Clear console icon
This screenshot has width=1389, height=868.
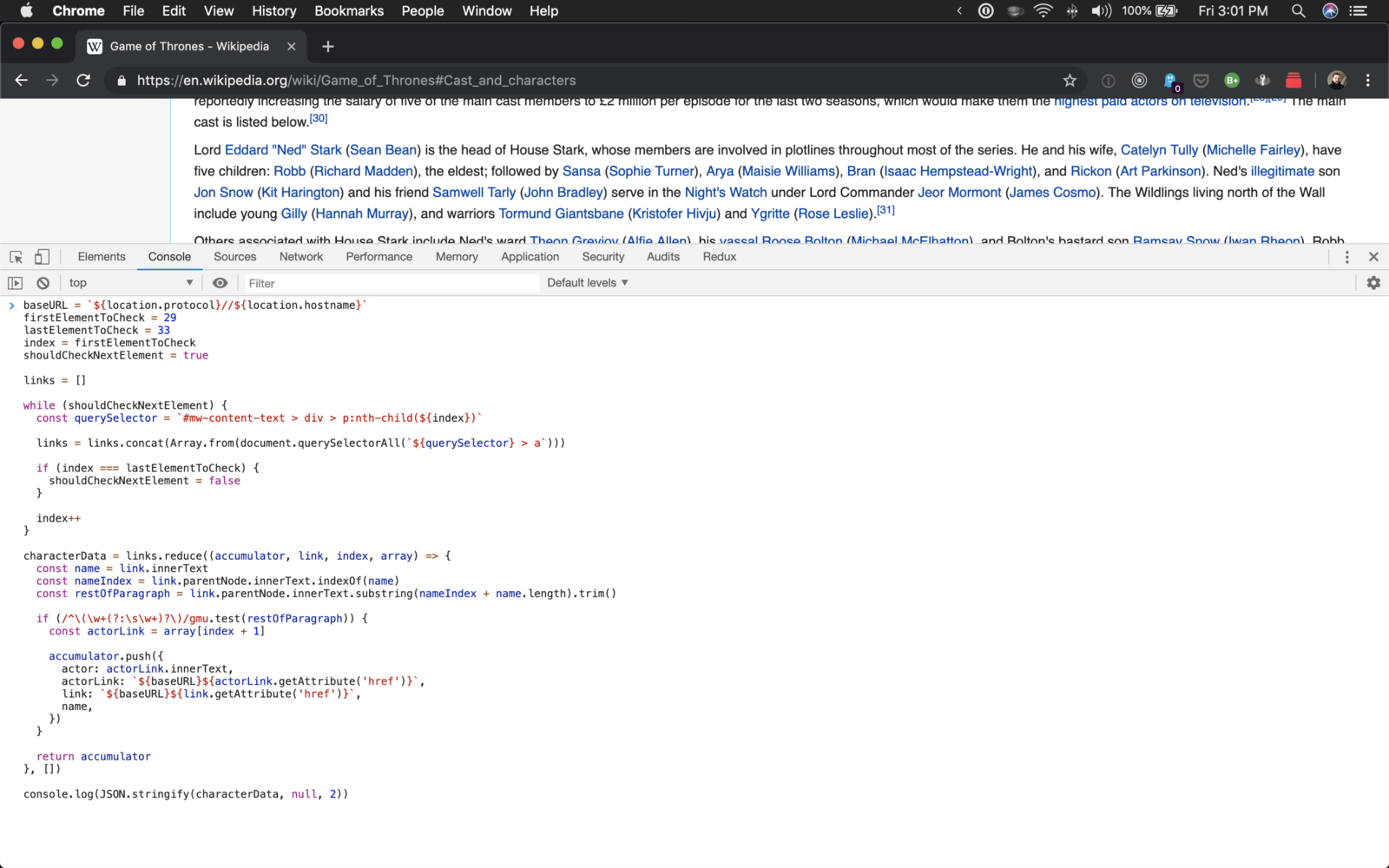click(x=43, y=283)
